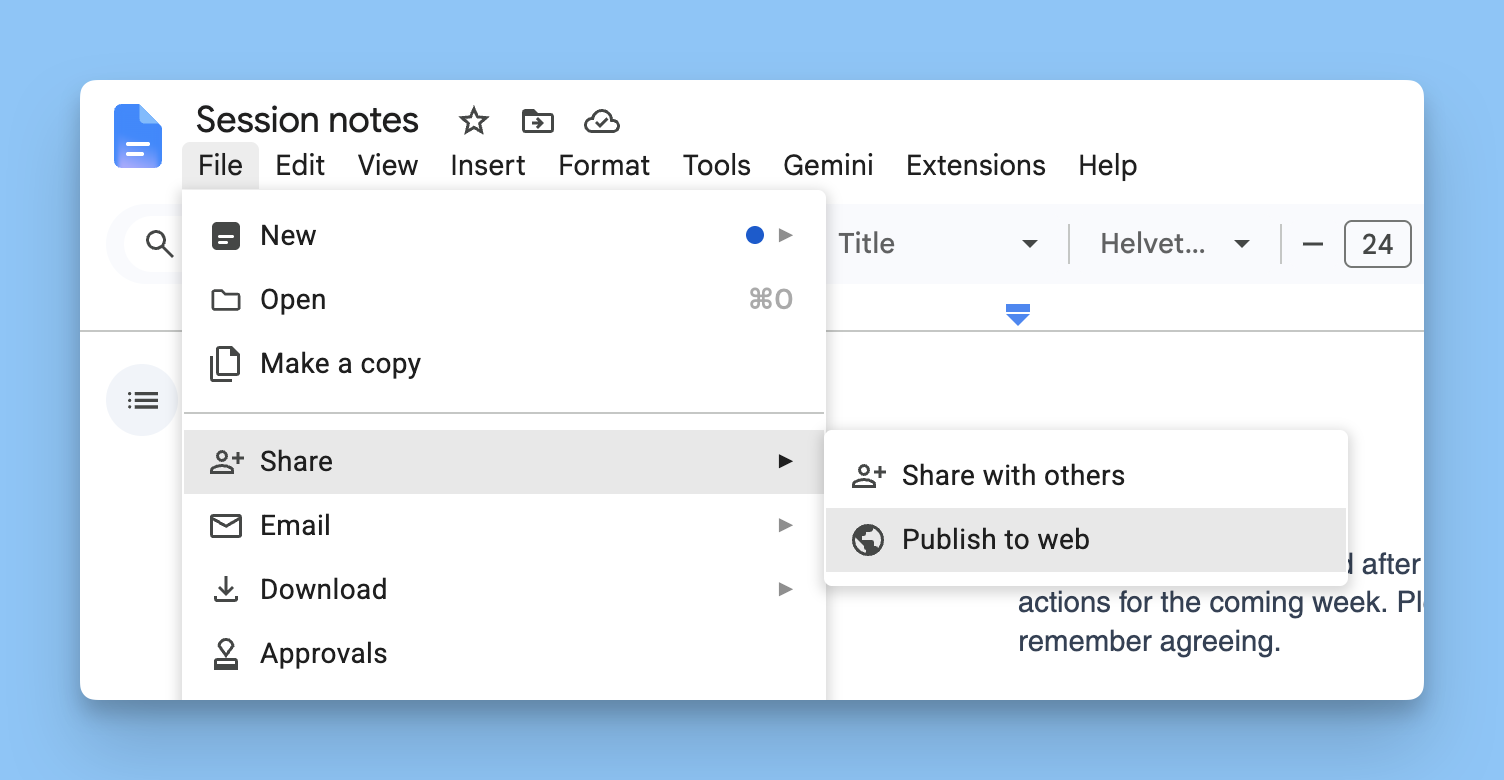The image size is (1504, 780).
Task: Click the Session notes document title
Action: click(x=307, y=121)
